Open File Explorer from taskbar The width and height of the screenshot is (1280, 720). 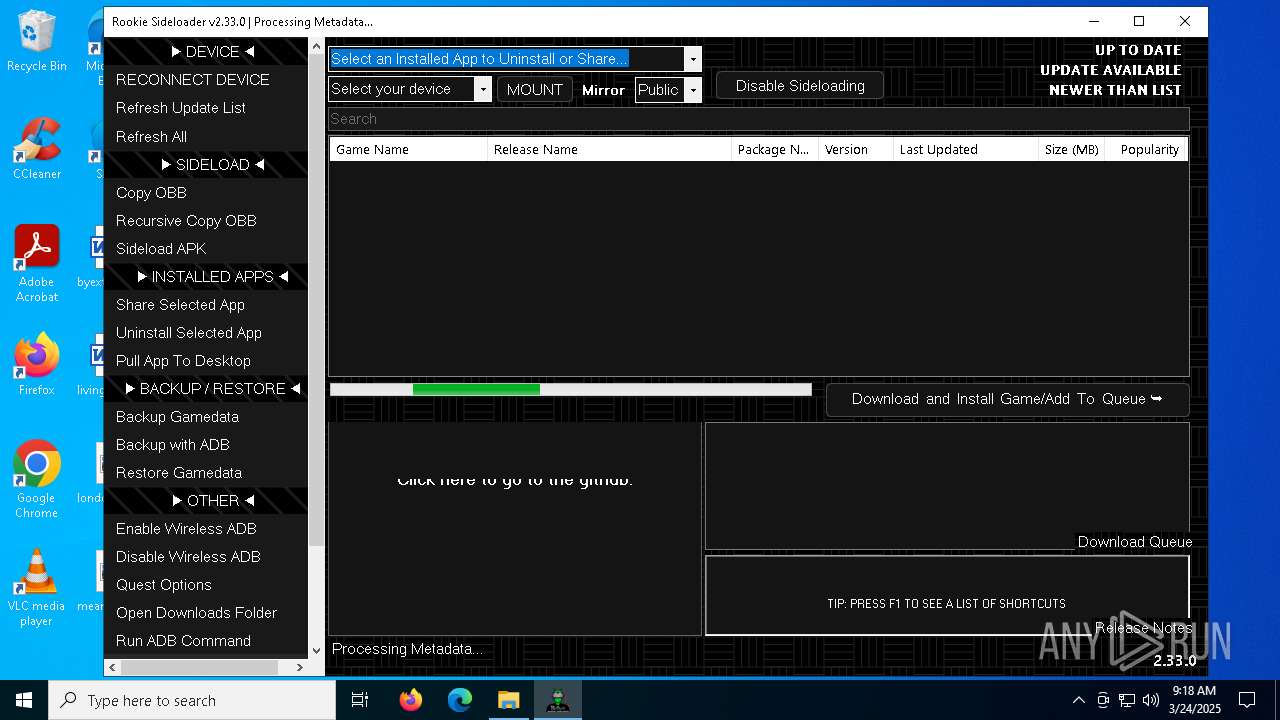tap(508, 700)
